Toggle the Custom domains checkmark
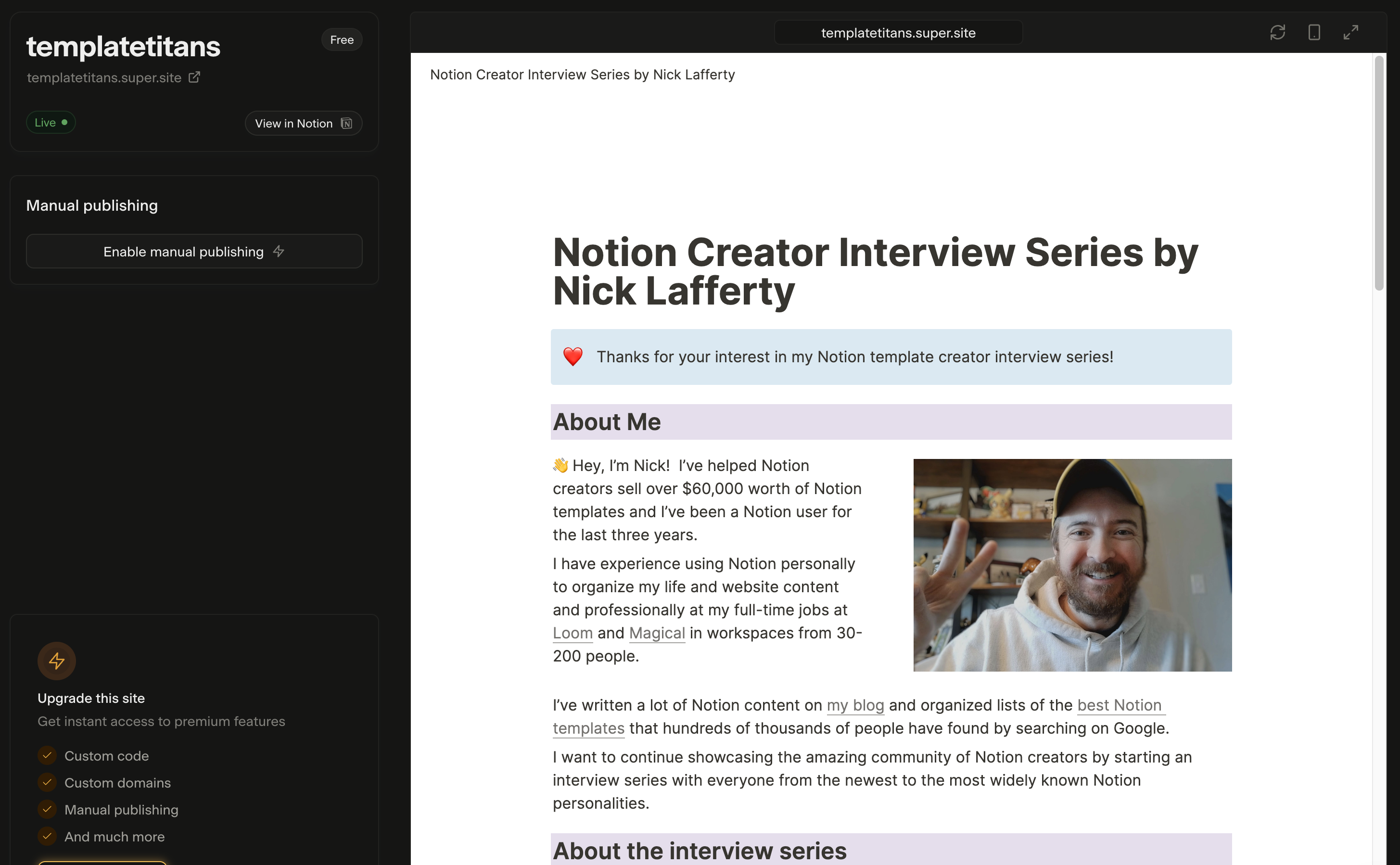Screen dimensions: 1400x865 pyautogui.click(x=47, y=783)
